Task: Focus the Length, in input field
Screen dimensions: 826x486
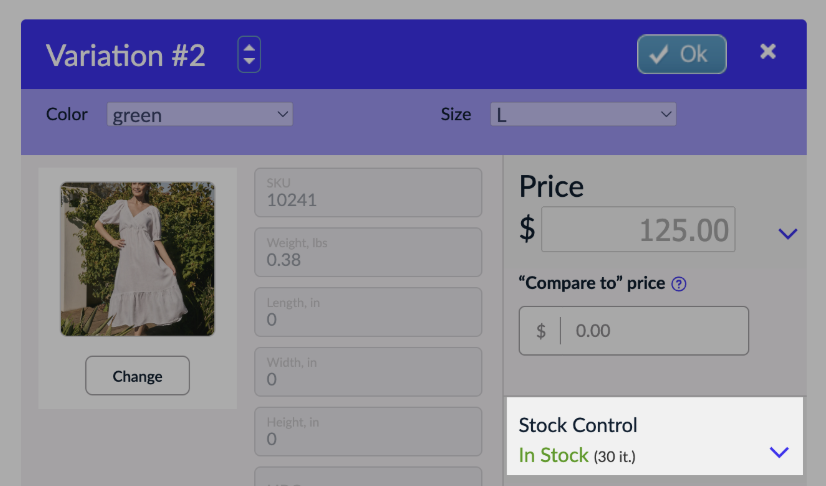Action: (368, 312)
